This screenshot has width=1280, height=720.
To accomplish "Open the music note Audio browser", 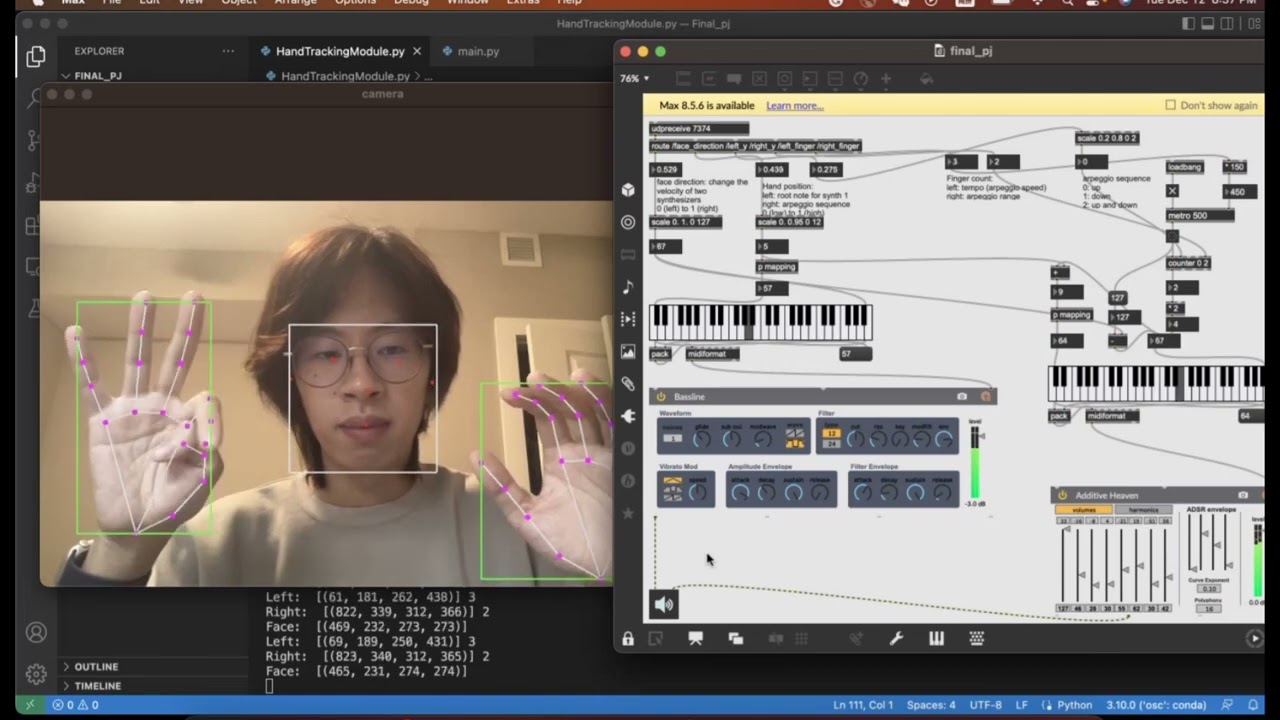I will pos(628,287).
